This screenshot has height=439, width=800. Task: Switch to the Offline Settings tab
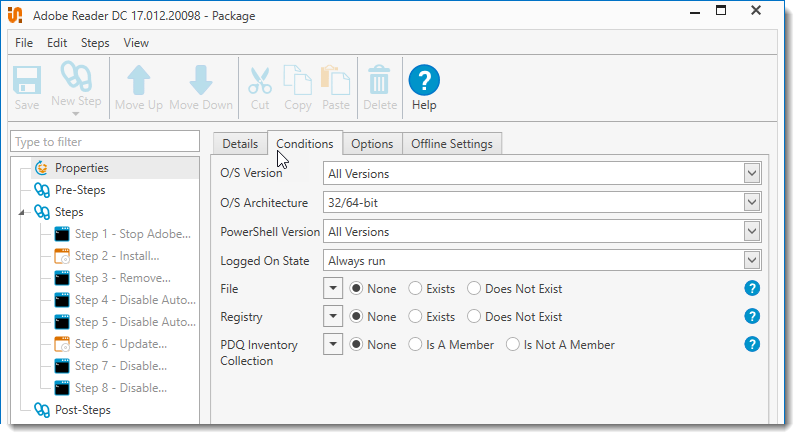pyautogui.click(x=451, y=144)
